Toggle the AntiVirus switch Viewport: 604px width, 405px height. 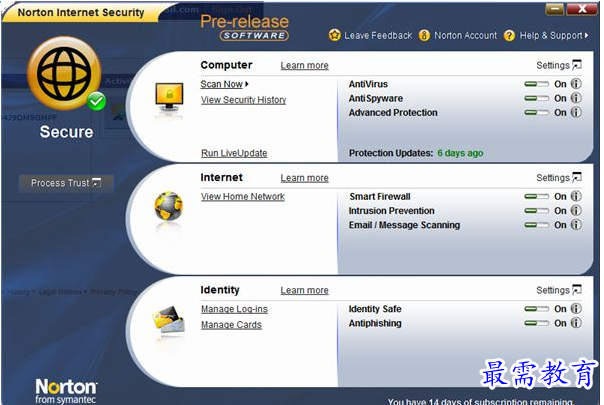click(536, 84)
